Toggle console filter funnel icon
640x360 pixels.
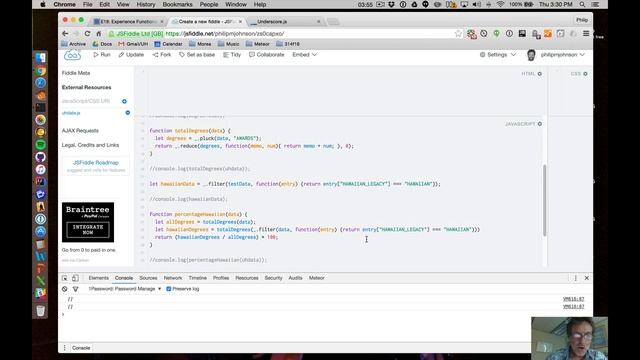76,289
